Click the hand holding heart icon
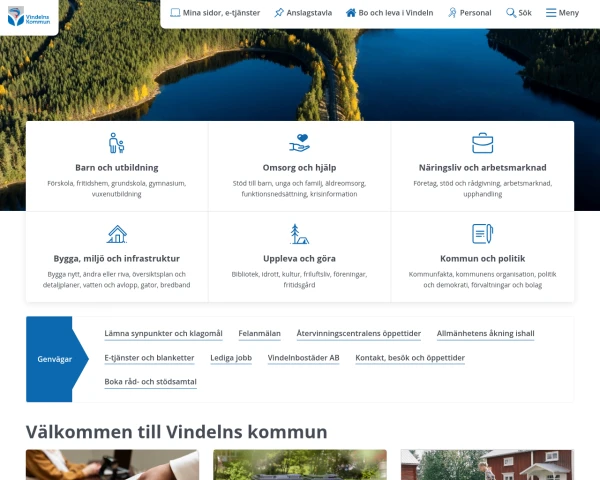This screenshot has width=600, height=480. point(299,143)
